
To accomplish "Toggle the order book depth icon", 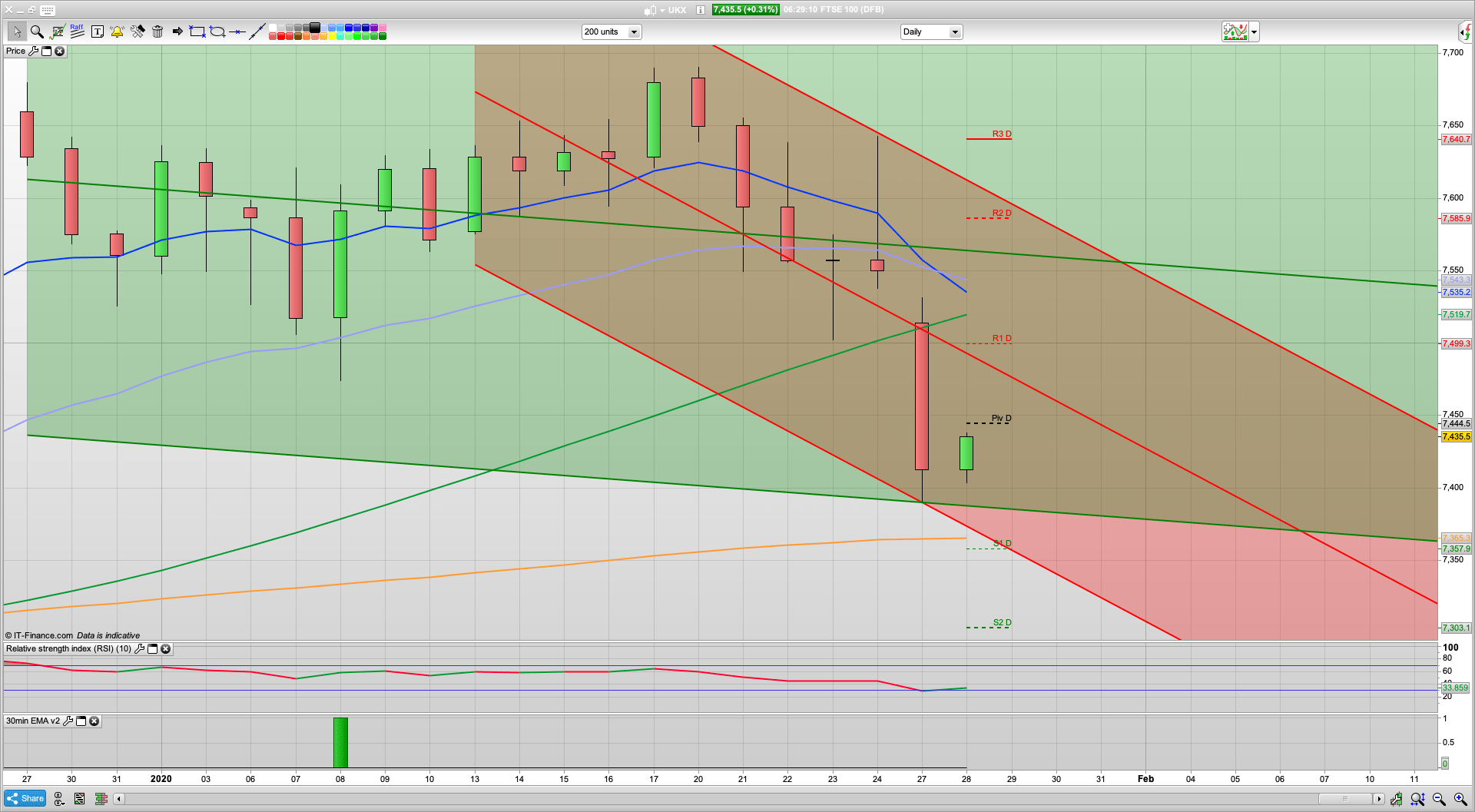I will [x=101, y=799].
